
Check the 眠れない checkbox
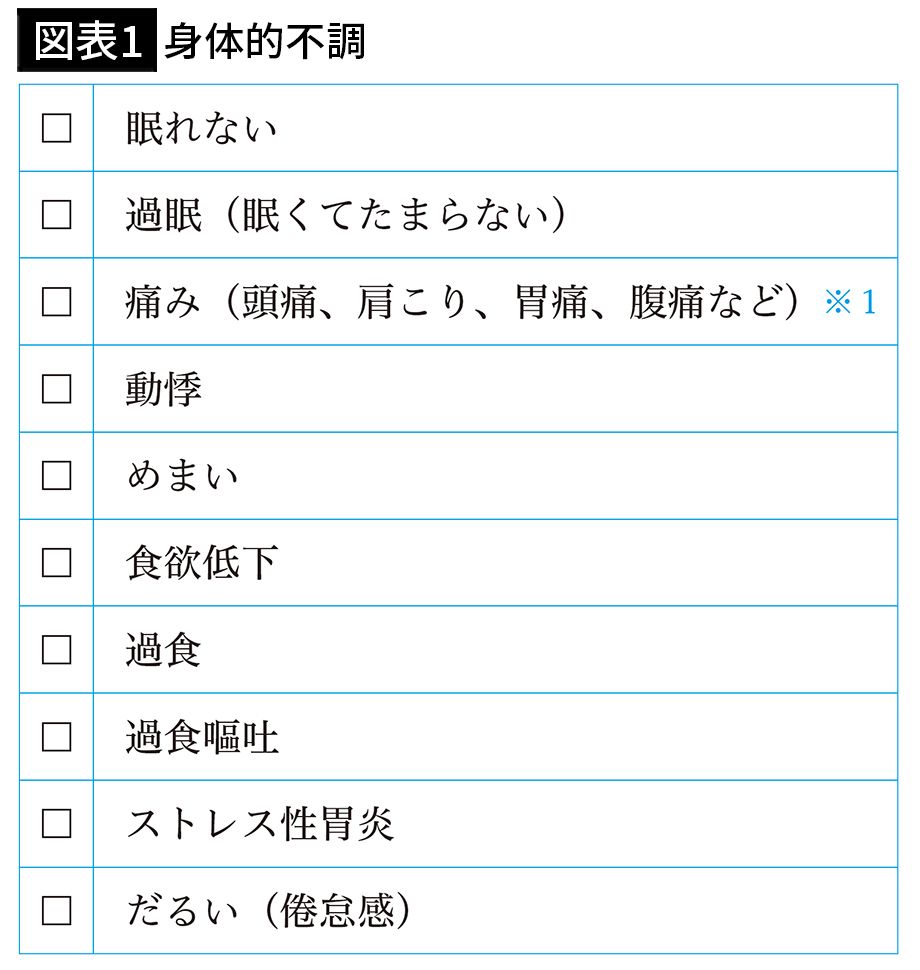pyautogui.click(x=56, y=128)
